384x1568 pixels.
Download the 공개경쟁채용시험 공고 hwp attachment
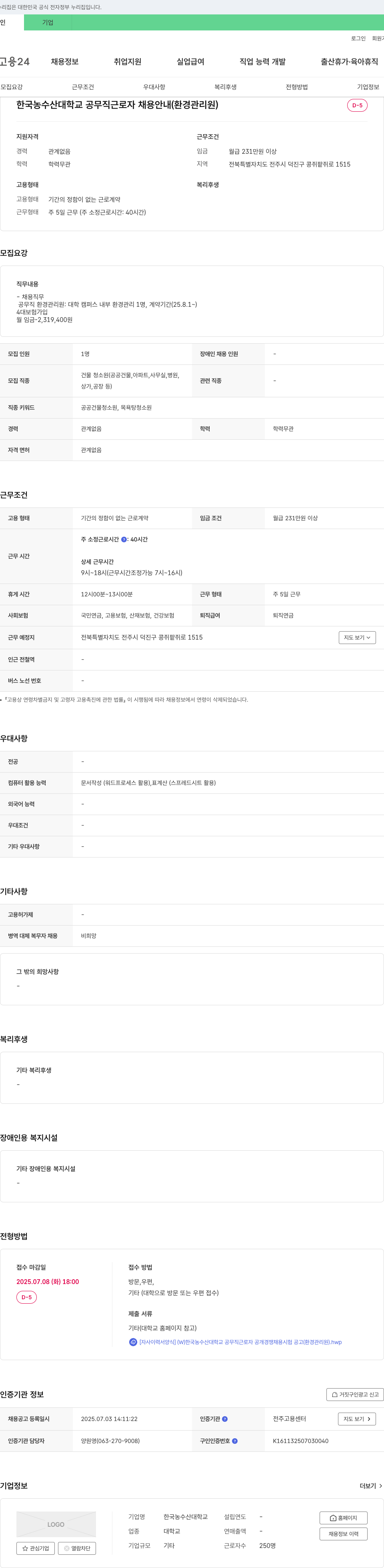(241, 1342)
